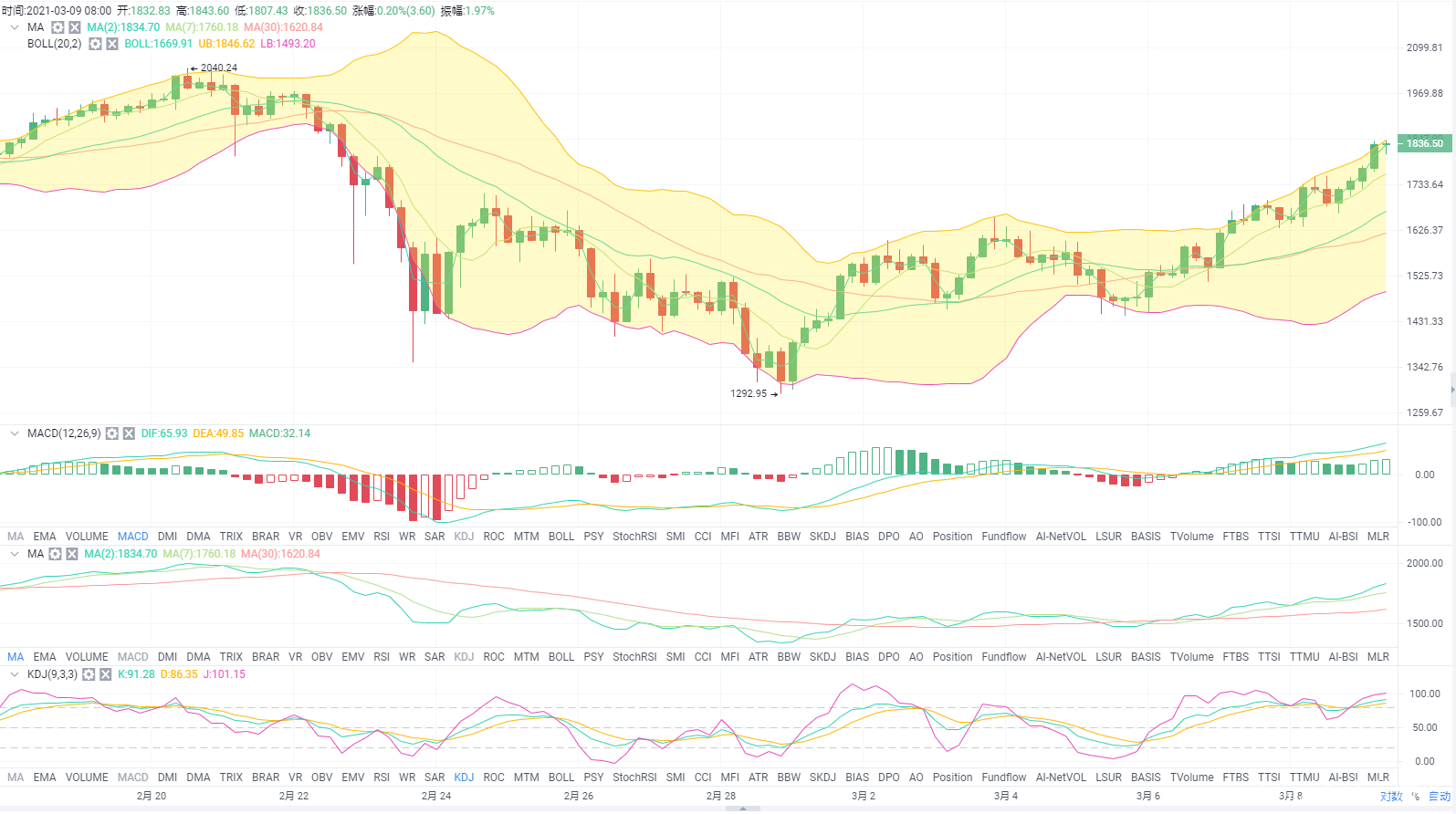Click the 1292.95 low price marker
Screen dimensions: 1456x814
(749, 393)
